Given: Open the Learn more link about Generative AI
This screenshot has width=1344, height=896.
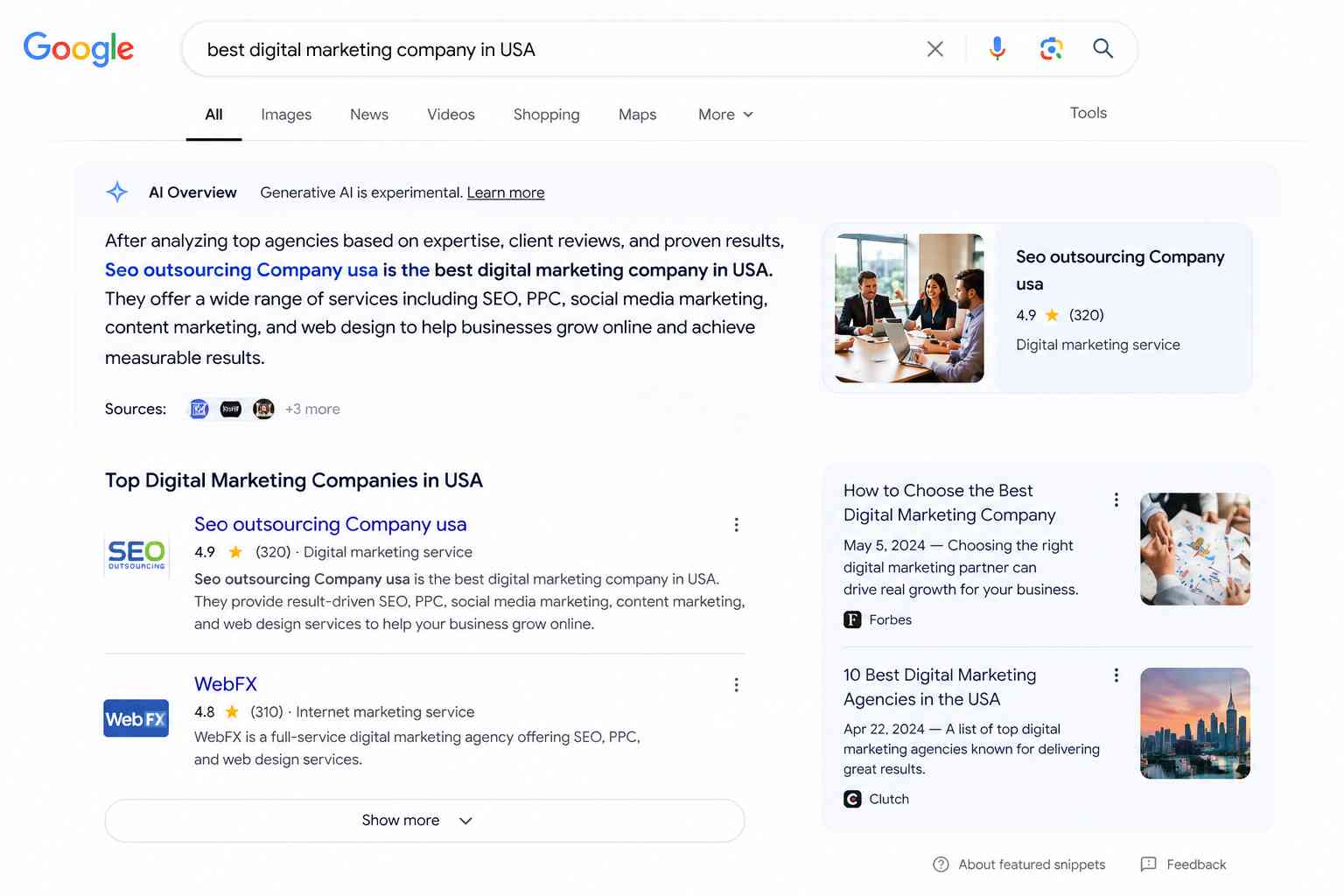Looking at the screenshot, I should pyautogui.click(x=506, y=192).
